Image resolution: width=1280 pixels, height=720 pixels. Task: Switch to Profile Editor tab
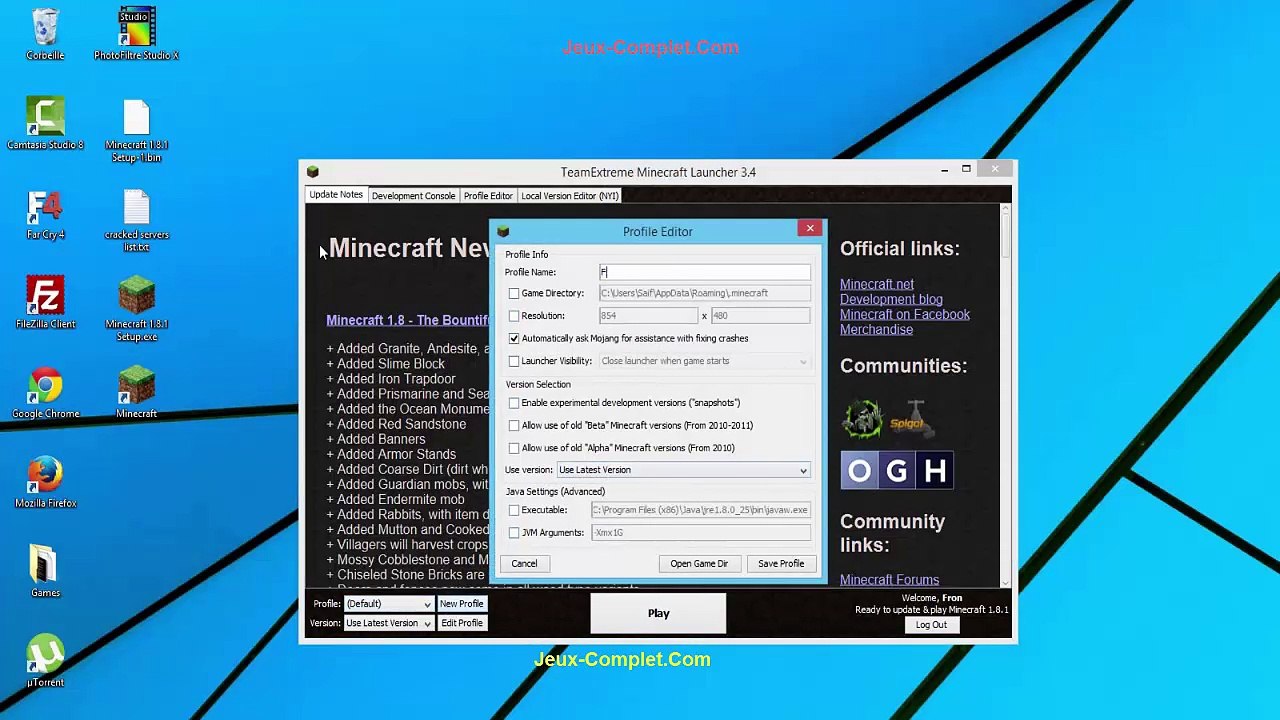(x=488, y=196)
